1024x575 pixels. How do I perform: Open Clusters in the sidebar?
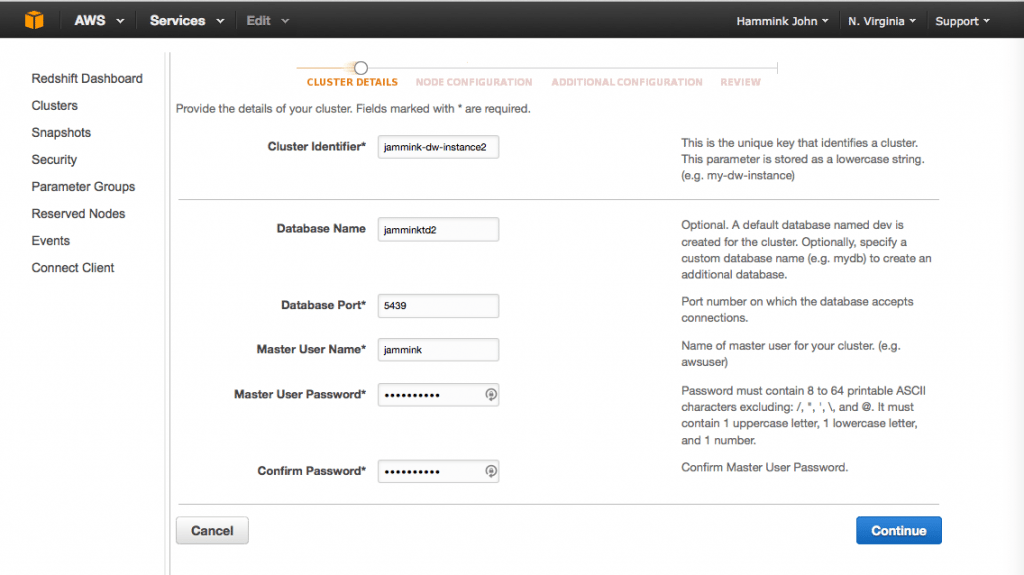[54, 105]
